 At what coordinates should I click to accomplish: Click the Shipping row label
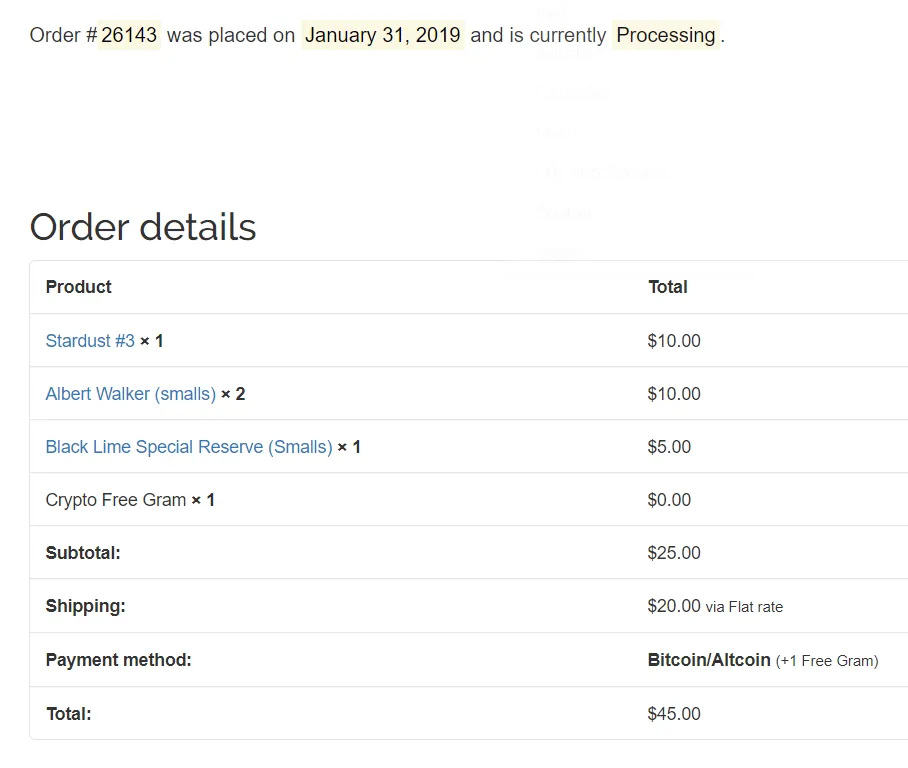86,606
